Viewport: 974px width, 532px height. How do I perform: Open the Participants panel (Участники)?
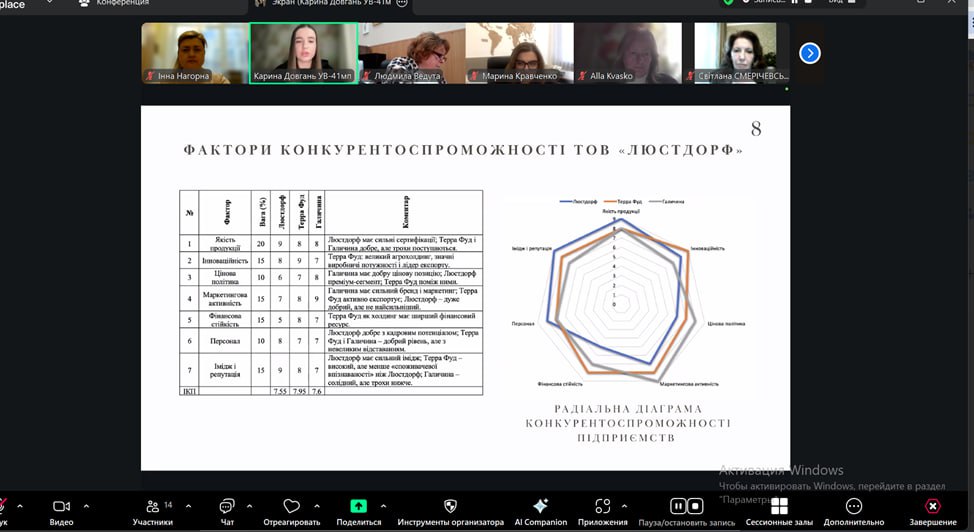tap(152, 507)
